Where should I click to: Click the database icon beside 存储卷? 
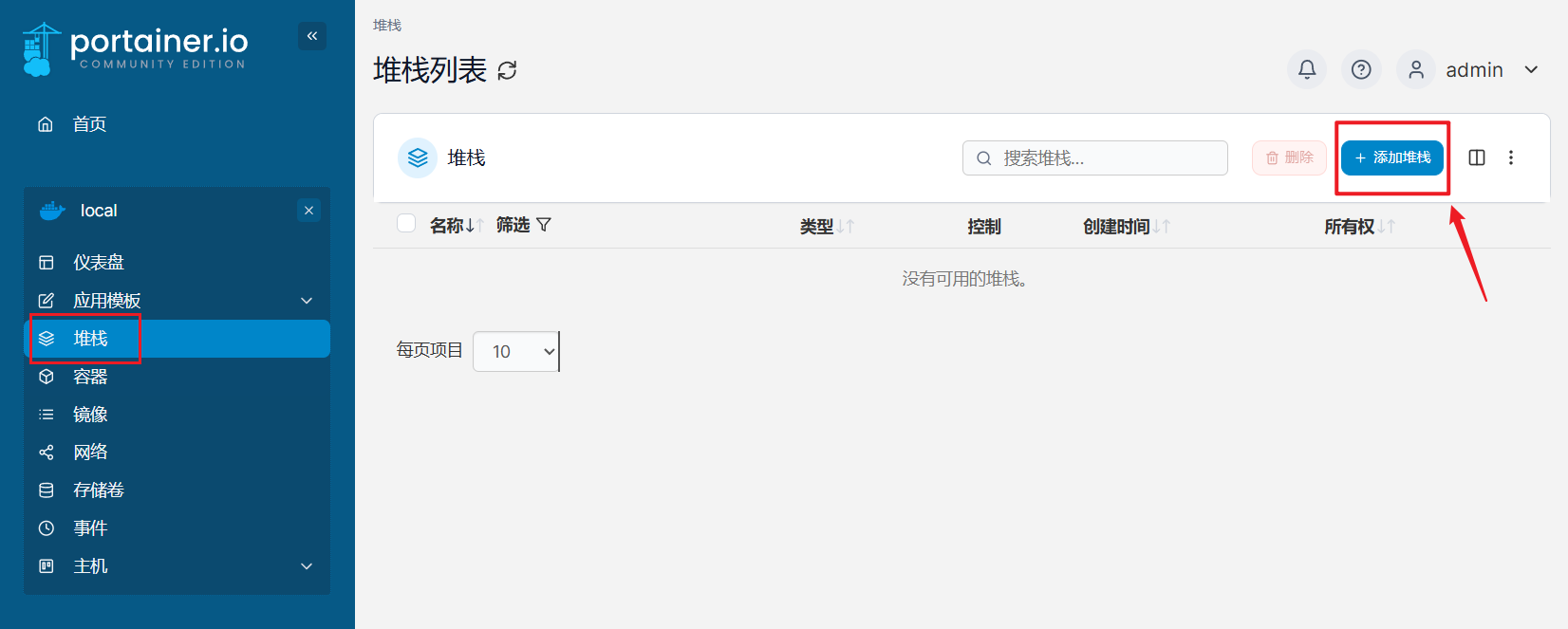click(46, 490)
